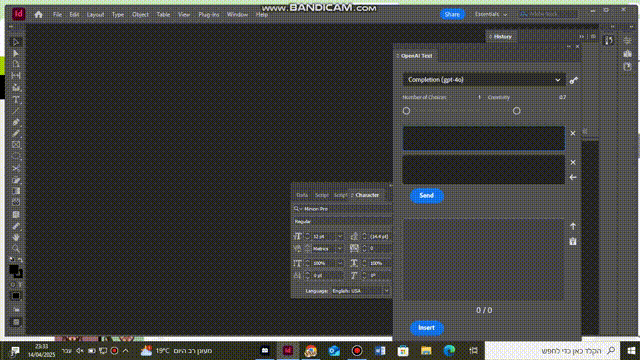The image size is (640, 360).
Task: Expand the font size dropdown
Action: (x=340, y=236)
